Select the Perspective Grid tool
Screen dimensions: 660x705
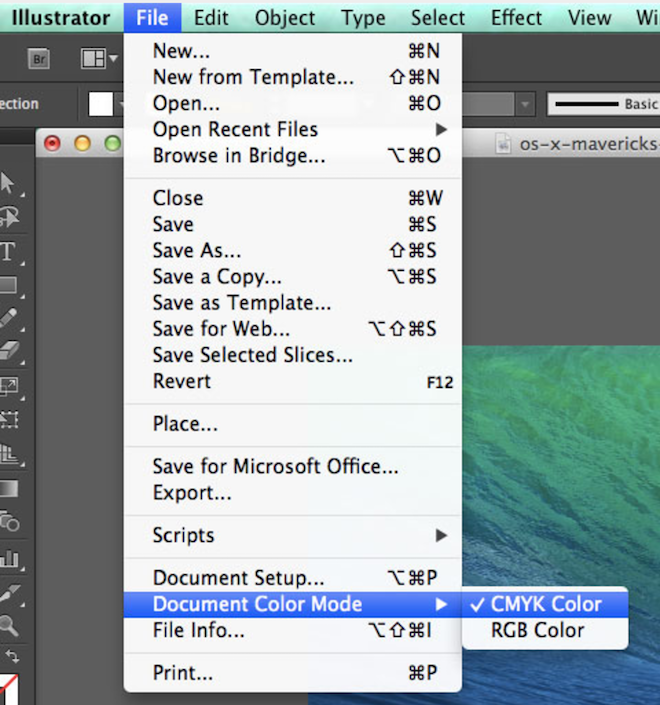click(x=8, y=453)
